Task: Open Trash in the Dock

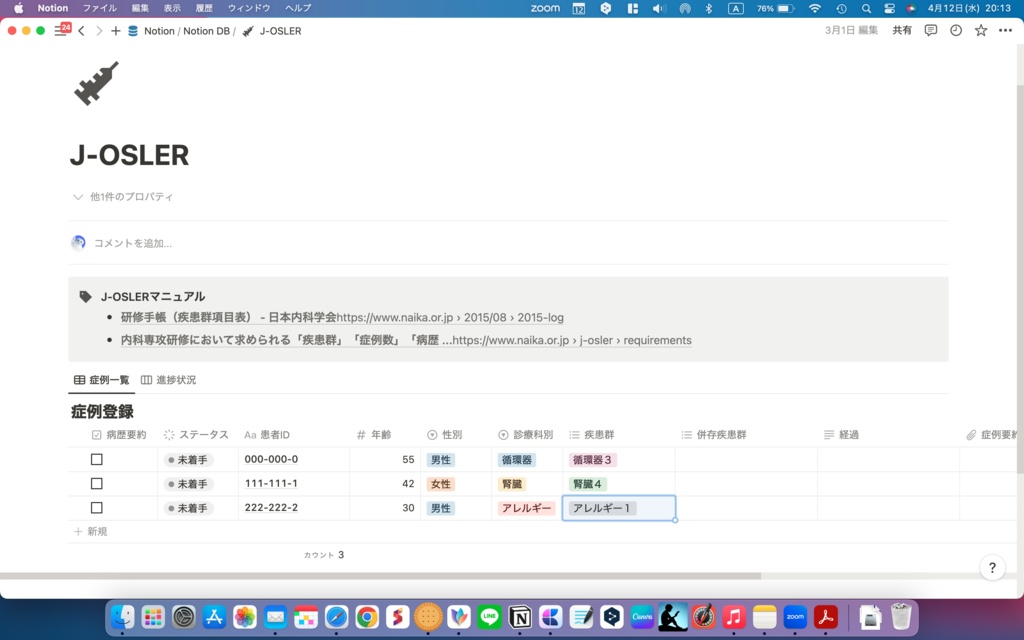Action: 901,616
